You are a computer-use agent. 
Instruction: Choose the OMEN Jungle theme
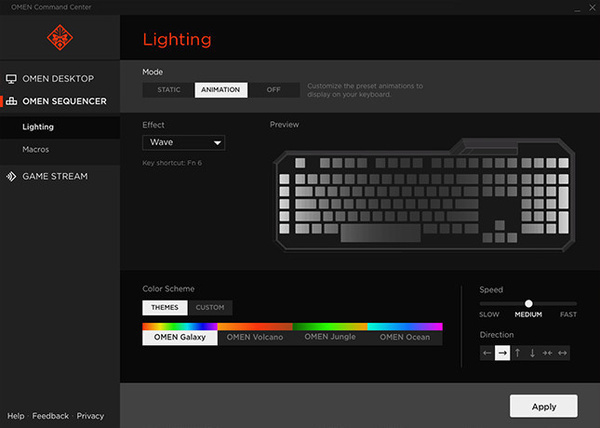tap(330, 334)
